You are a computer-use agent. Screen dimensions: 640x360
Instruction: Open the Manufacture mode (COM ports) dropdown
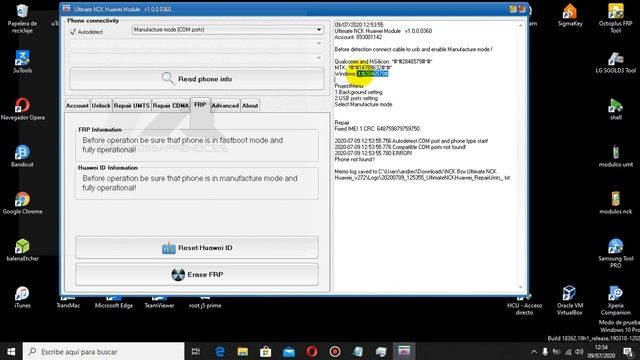point(227,30)
